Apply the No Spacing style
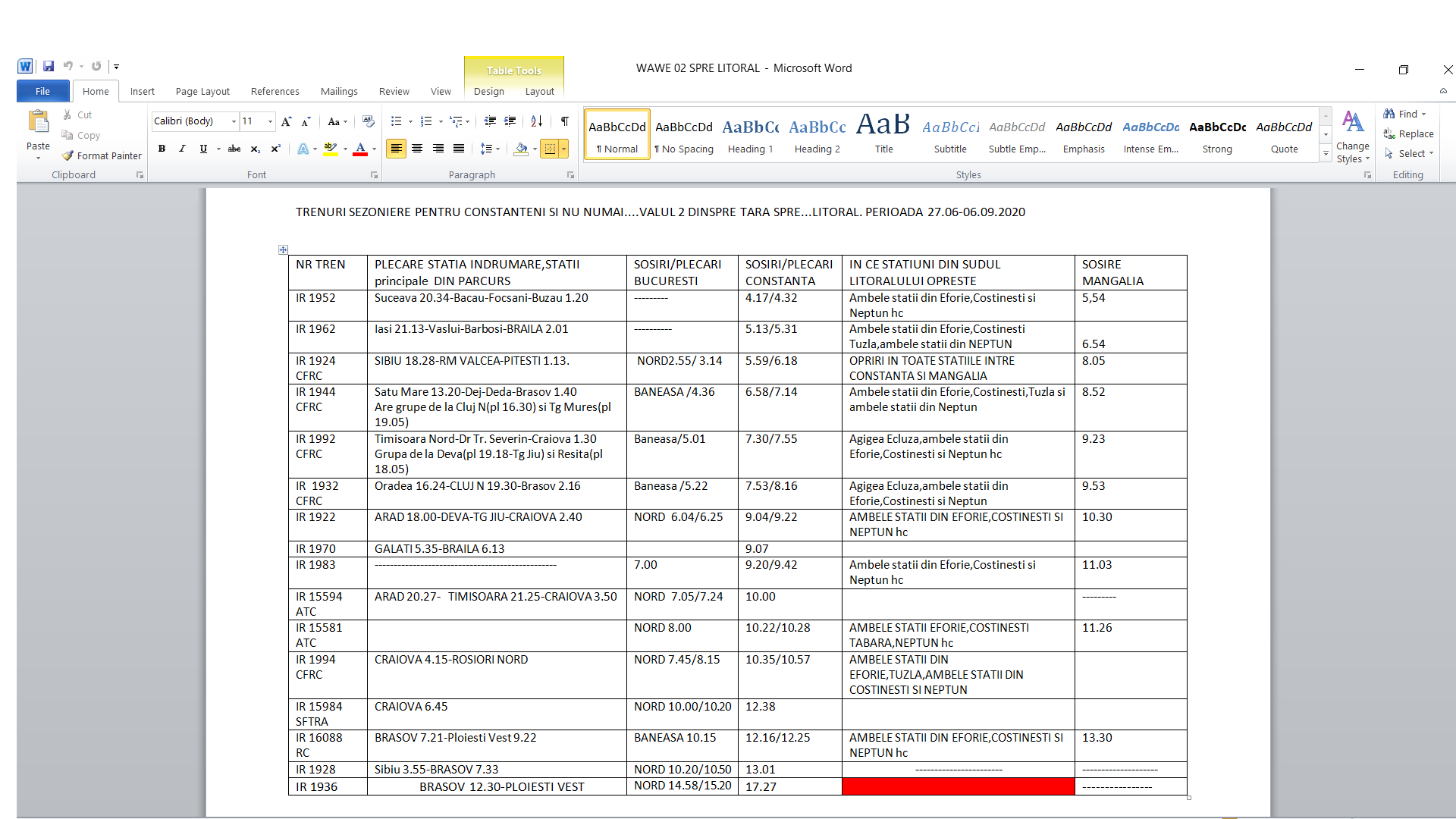The width and height of the screenshot is (1456, 819). click(683, 134)
